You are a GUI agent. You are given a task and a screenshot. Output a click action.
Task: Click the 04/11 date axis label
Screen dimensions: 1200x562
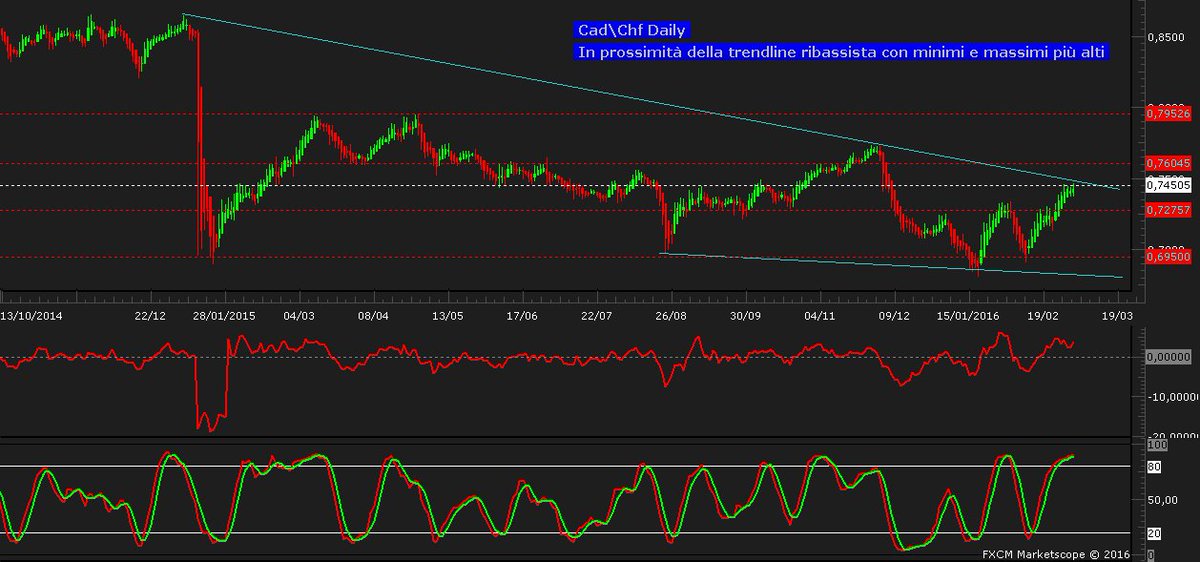point(819,315)
